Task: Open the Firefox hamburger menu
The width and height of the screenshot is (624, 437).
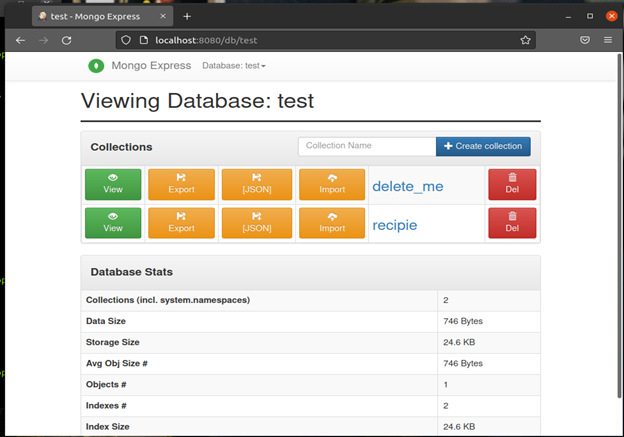Action: [x=608, y=40]
